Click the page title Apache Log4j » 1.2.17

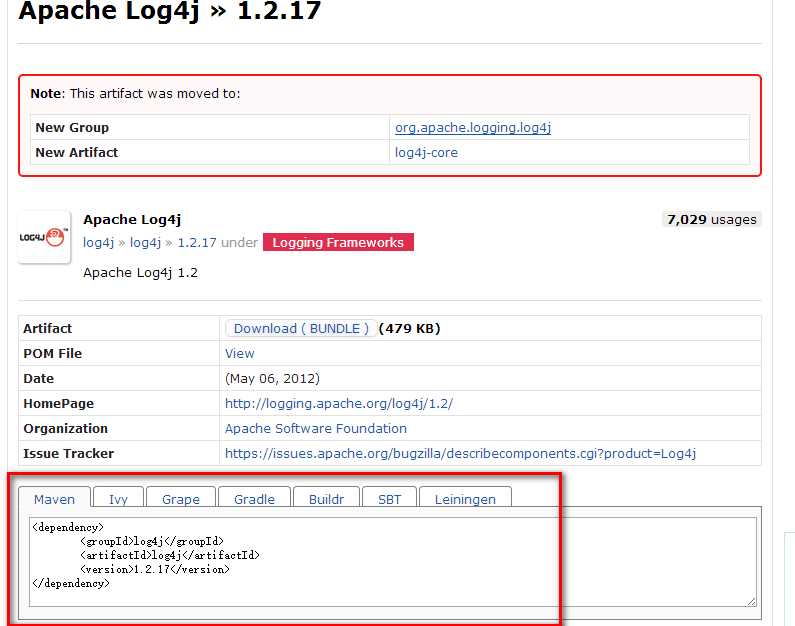tap(170, 11)
